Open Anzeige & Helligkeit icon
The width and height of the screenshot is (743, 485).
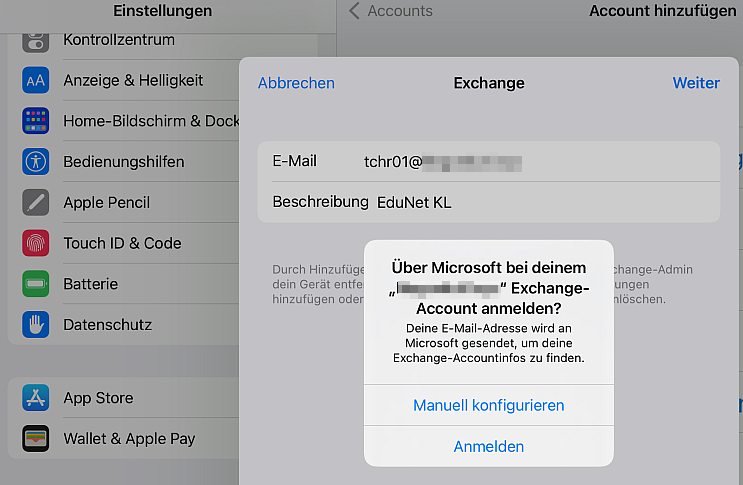36,80
